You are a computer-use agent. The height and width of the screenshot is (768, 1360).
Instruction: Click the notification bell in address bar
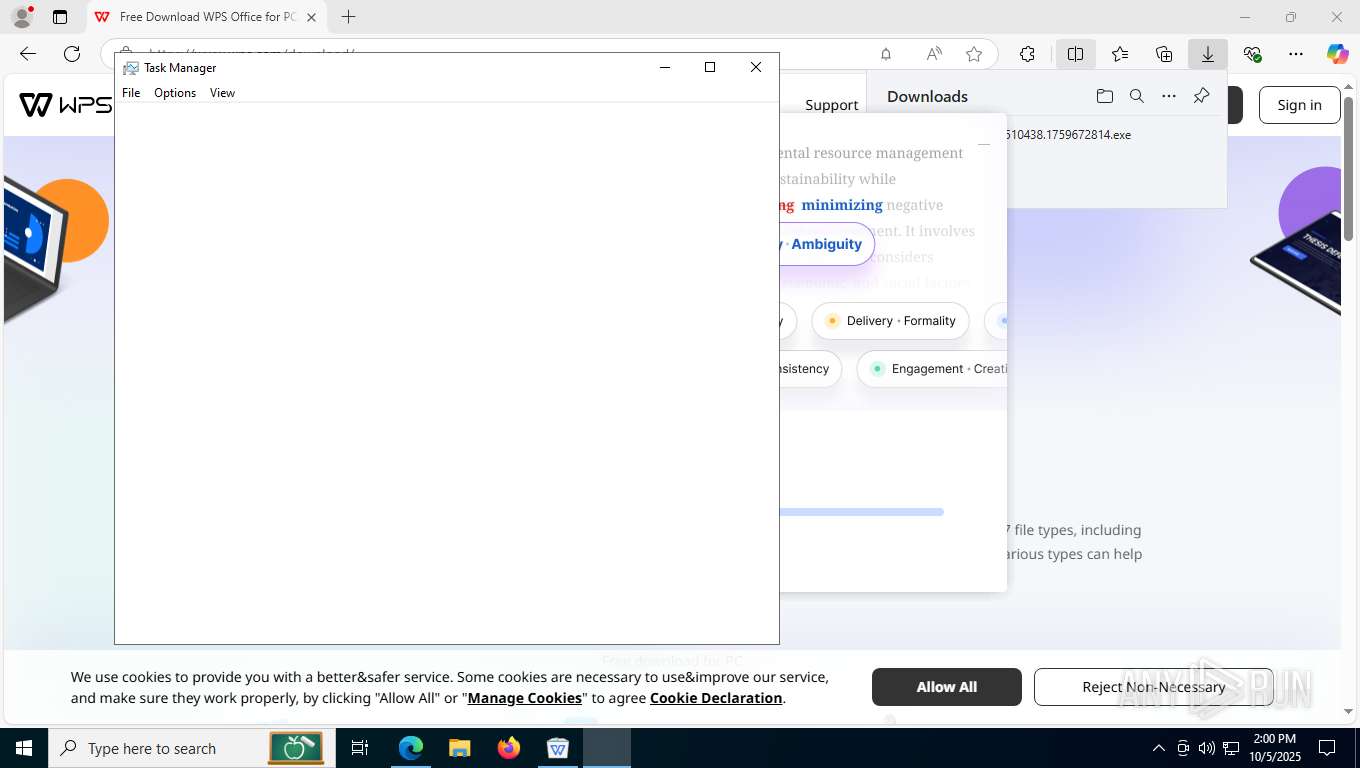[885, 54]
